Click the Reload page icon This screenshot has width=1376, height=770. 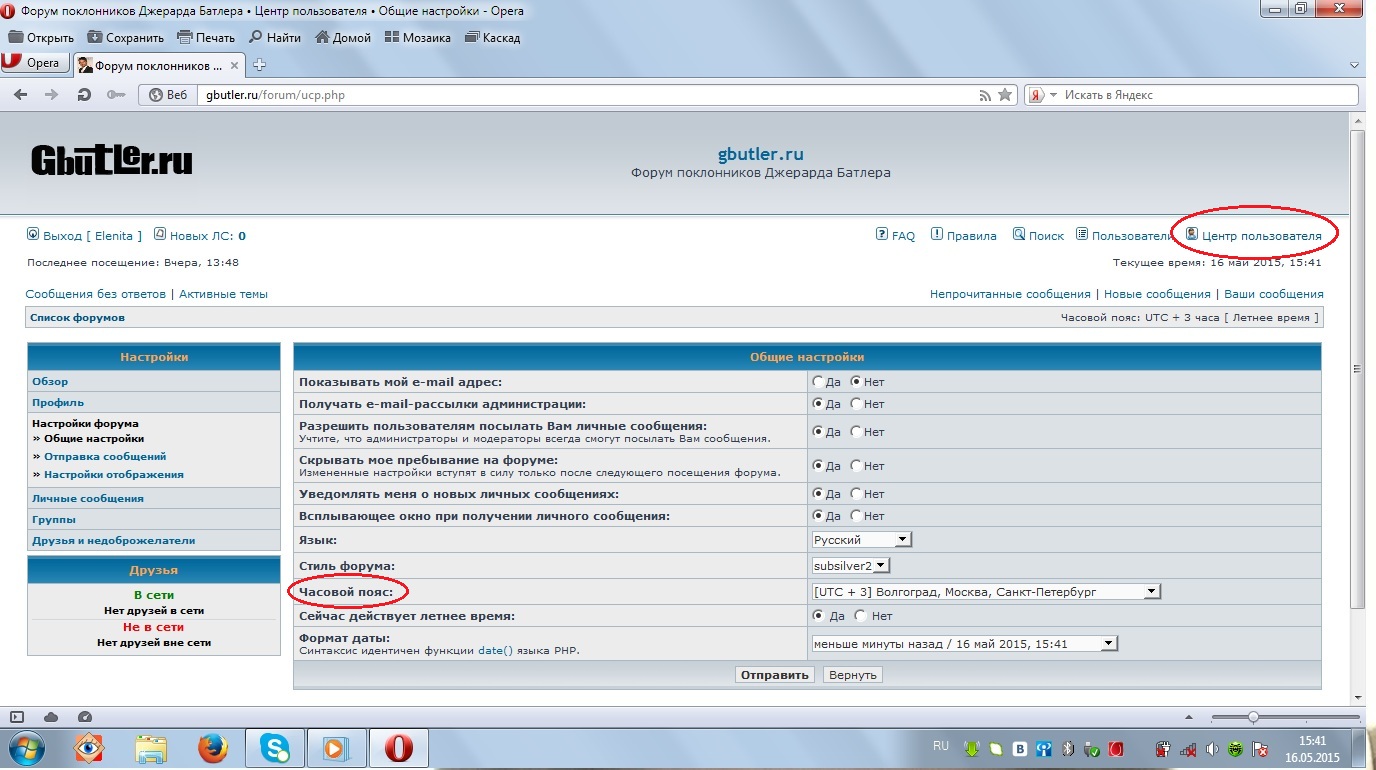tap(85, 95)
